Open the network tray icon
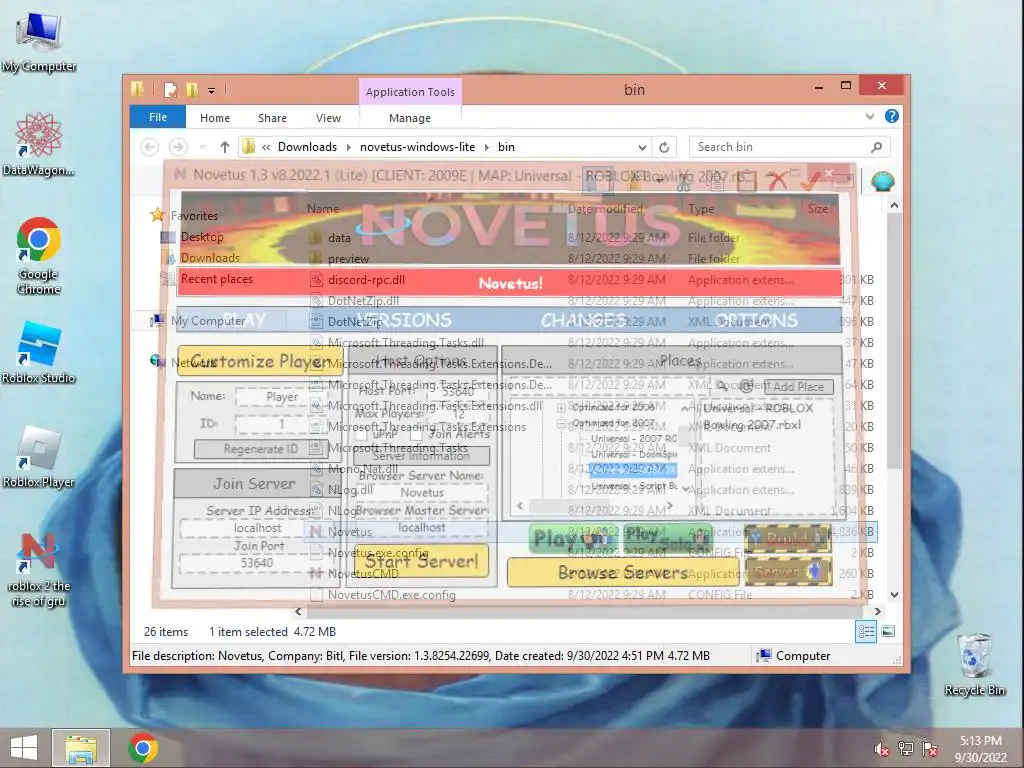Viewport: 1024px width, 768px height. (x=906, y=749)
